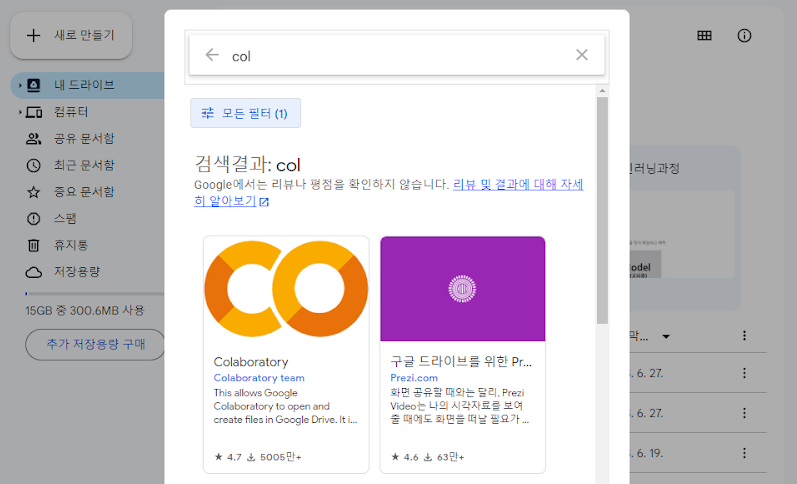Select 내 드라이브 in the sidebar
The image size is (797, 484).
[89, 85]
